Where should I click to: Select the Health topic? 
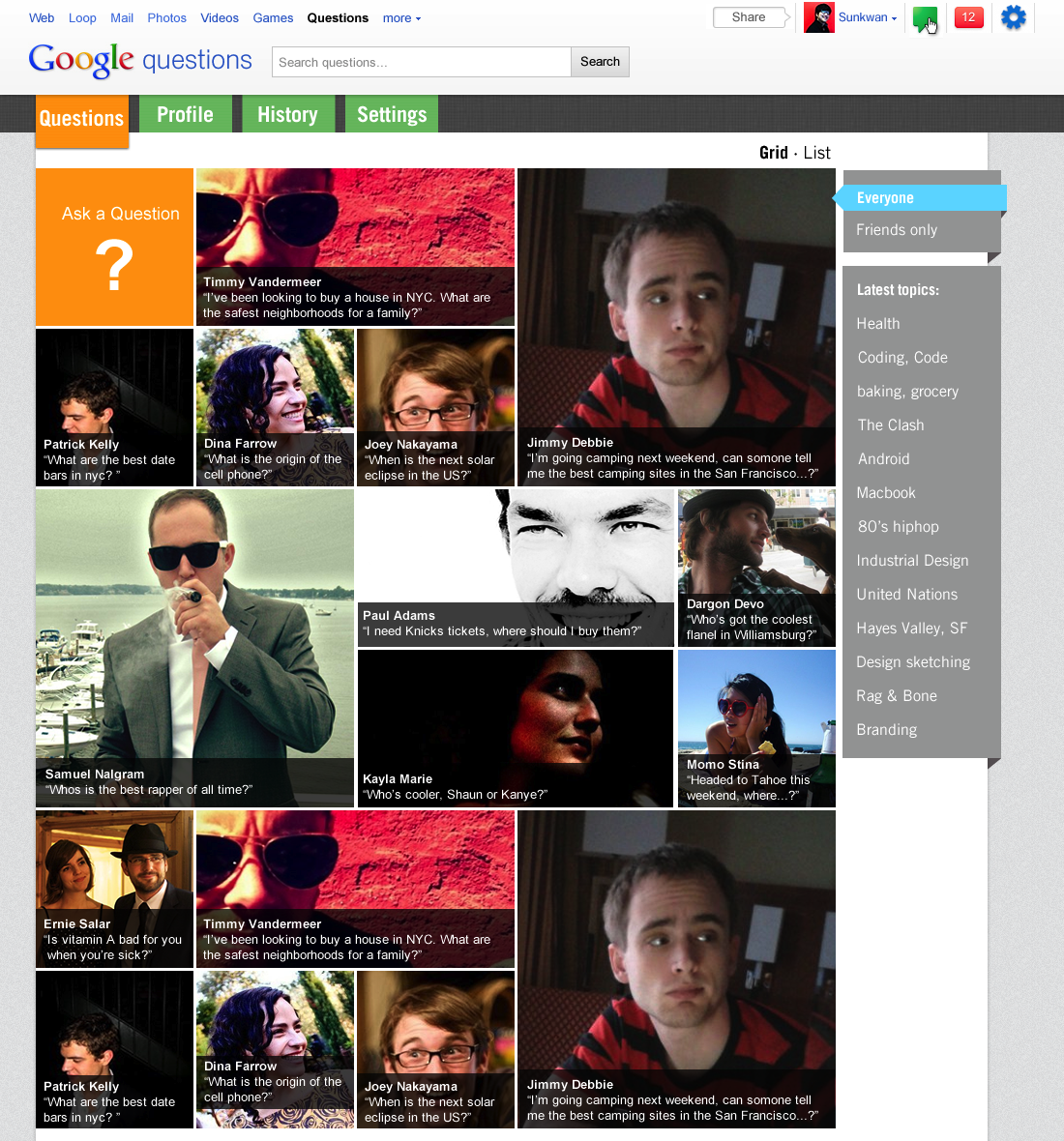click(x=878, y=324)
